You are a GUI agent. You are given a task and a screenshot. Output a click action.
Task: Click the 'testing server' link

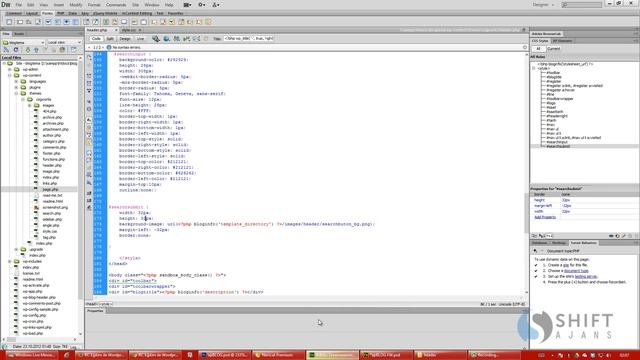(586, 276)
